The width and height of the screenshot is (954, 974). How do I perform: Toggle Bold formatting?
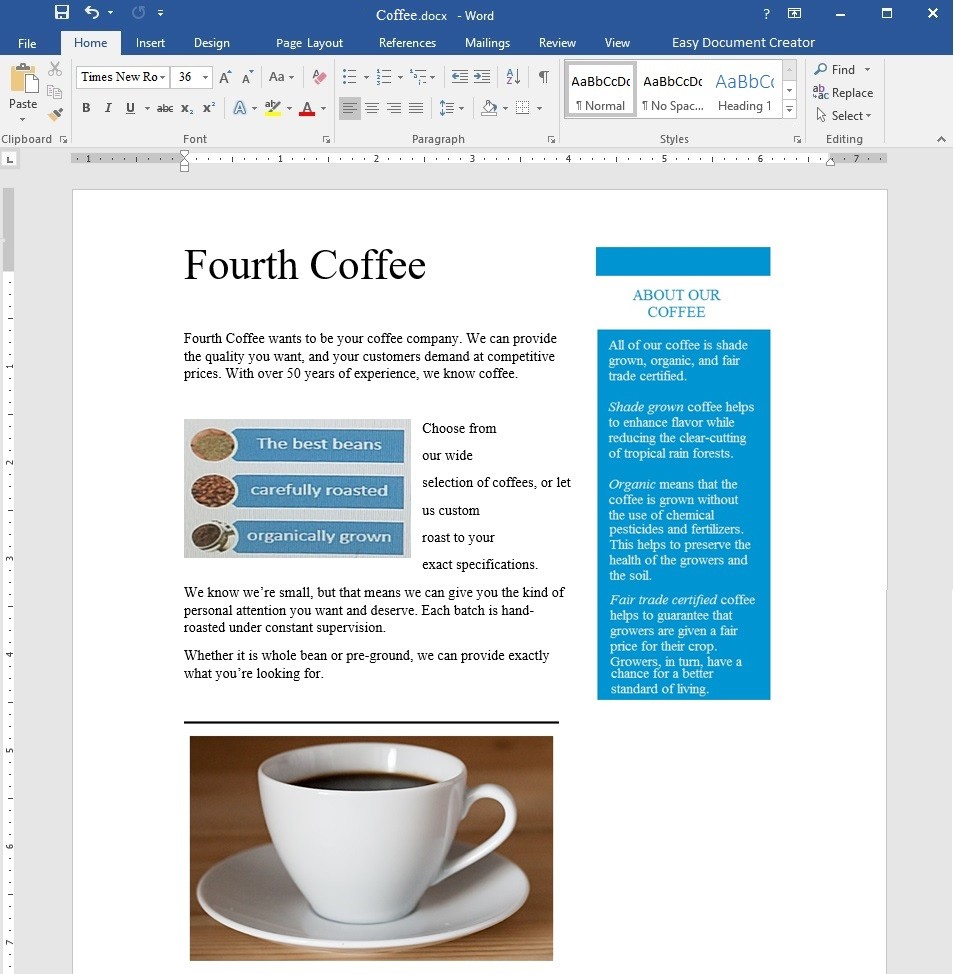pyautogui.click(x=86, y=108)
